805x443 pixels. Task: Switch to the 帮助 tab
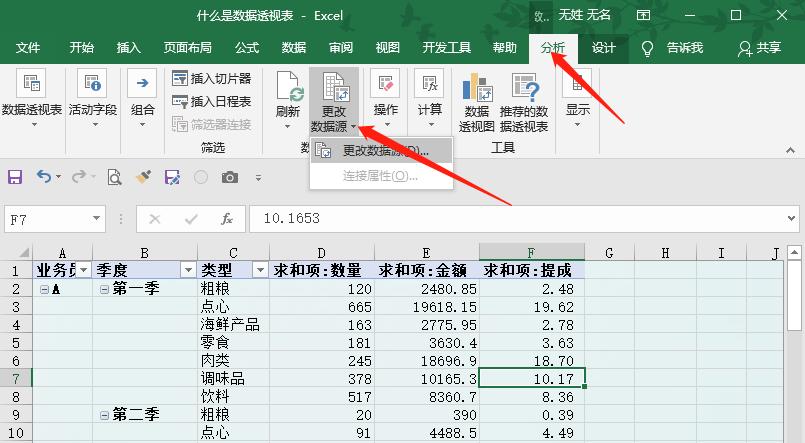(505, 48)
